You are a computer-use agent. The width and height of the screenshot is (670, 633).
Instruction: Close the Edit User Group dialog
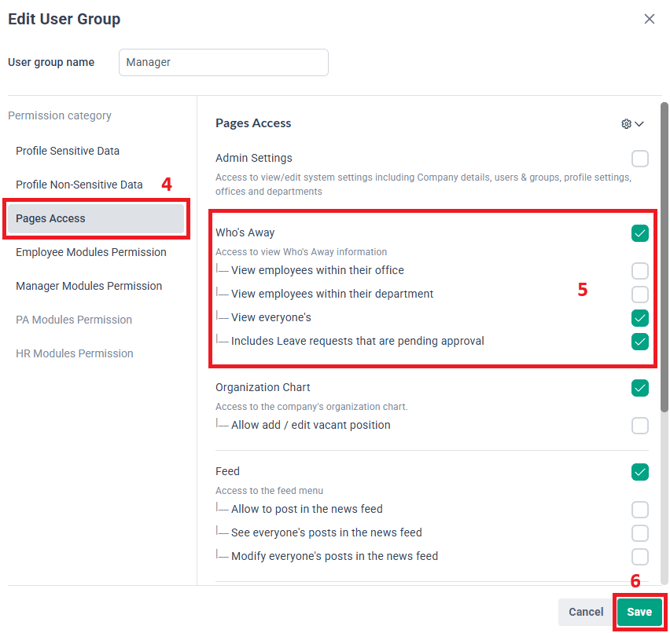[650, 18]
